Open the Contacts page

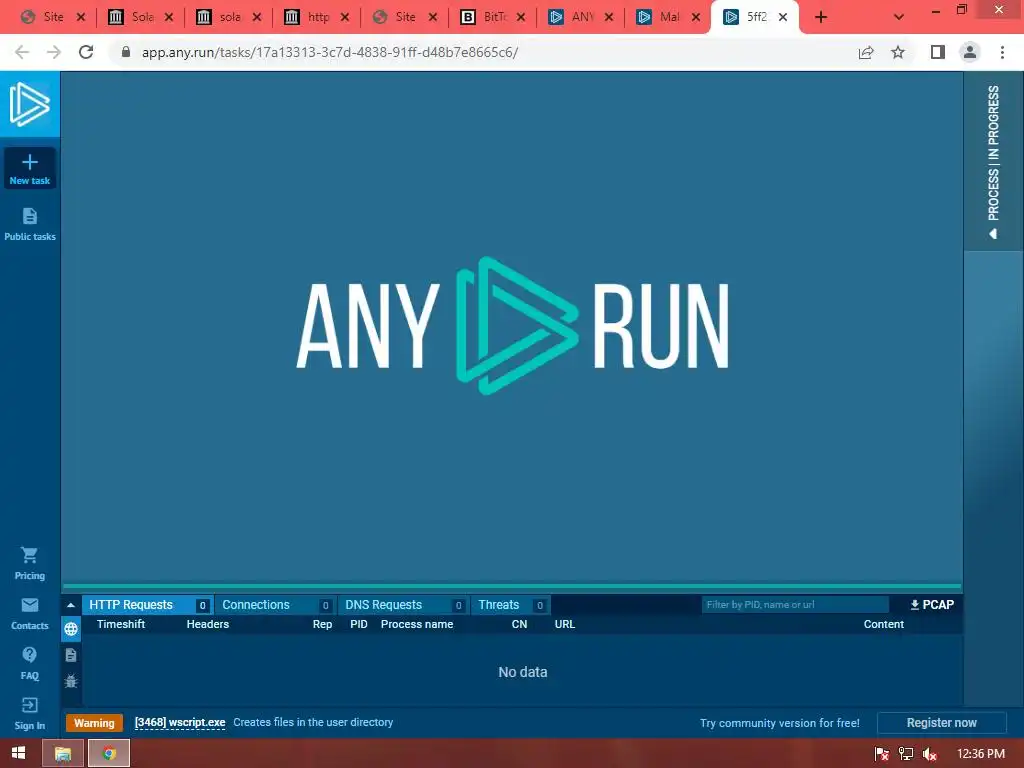[x=29, y=614]
